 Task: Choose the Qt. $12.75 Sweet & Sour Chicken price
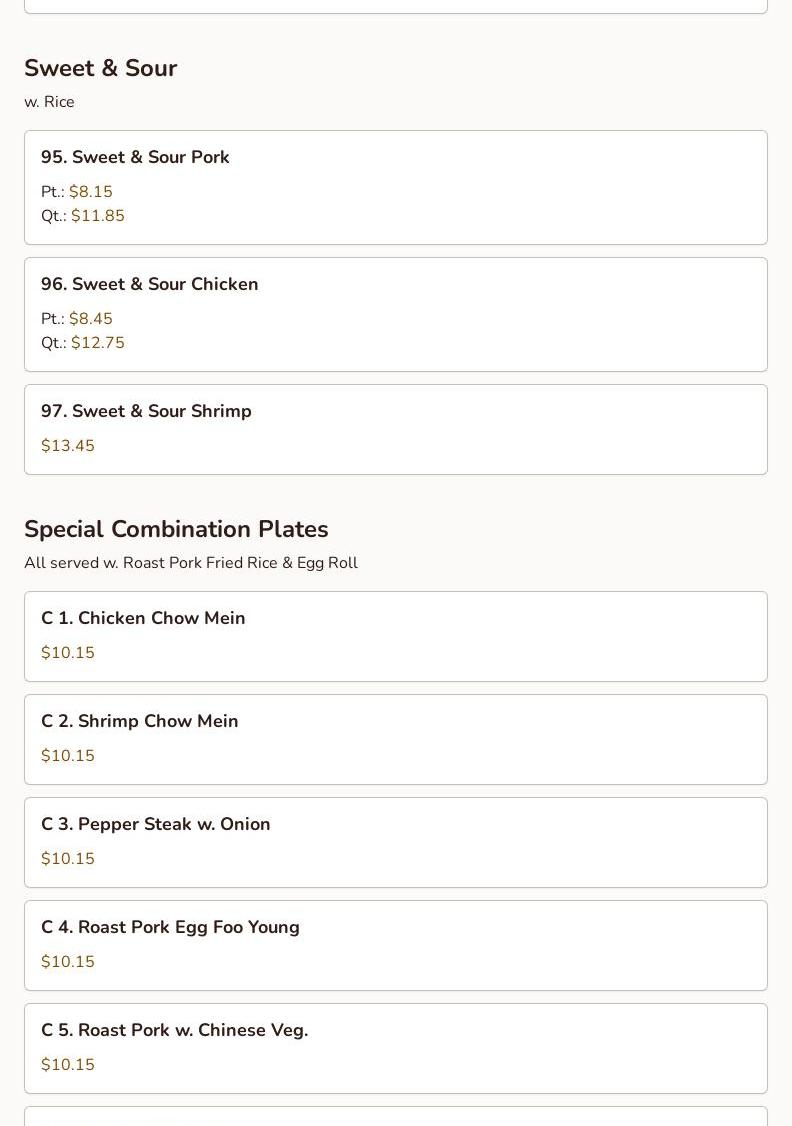(83, 343)
